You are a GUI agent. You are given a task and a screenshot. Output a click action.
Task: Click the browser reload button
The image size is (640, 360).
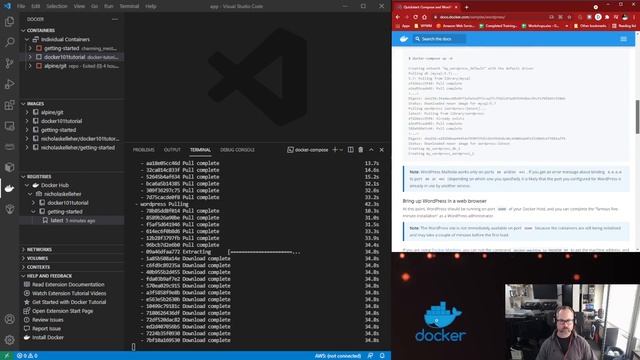(416, 17)
